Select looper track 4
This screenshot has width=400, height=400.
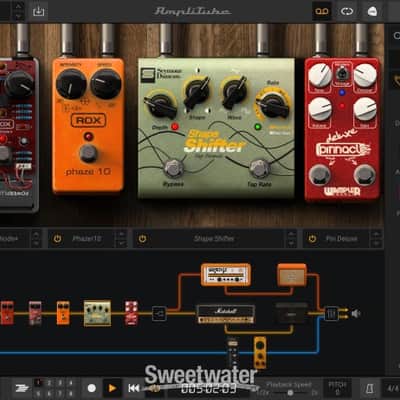[71, 383]
